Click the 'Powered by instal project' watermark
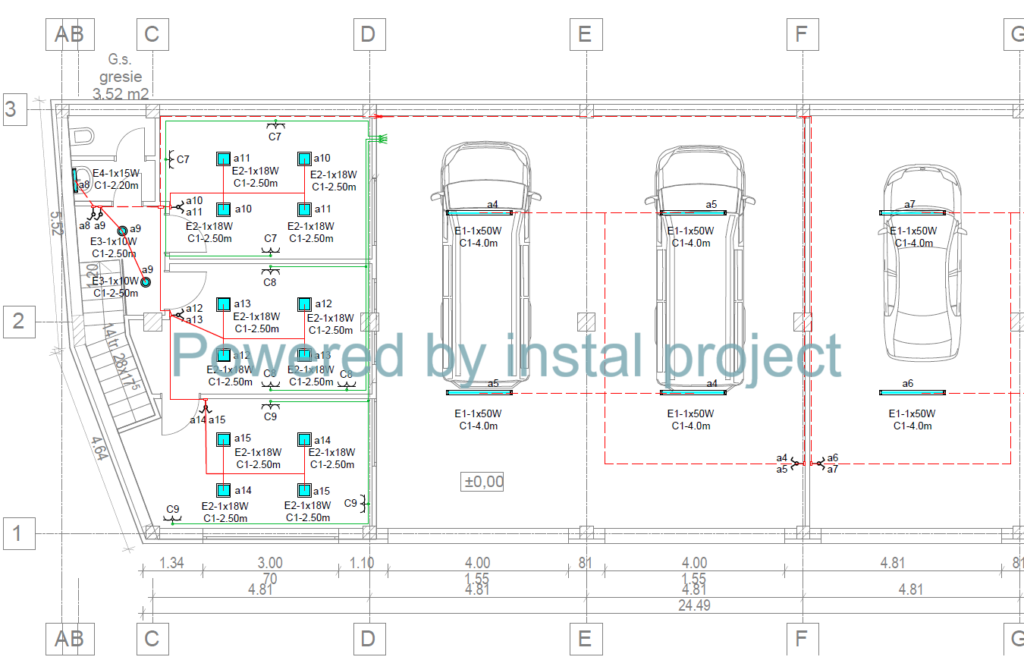Viewport: 1024px width, 660px height. pyautogui.click(x=508, y=355)
